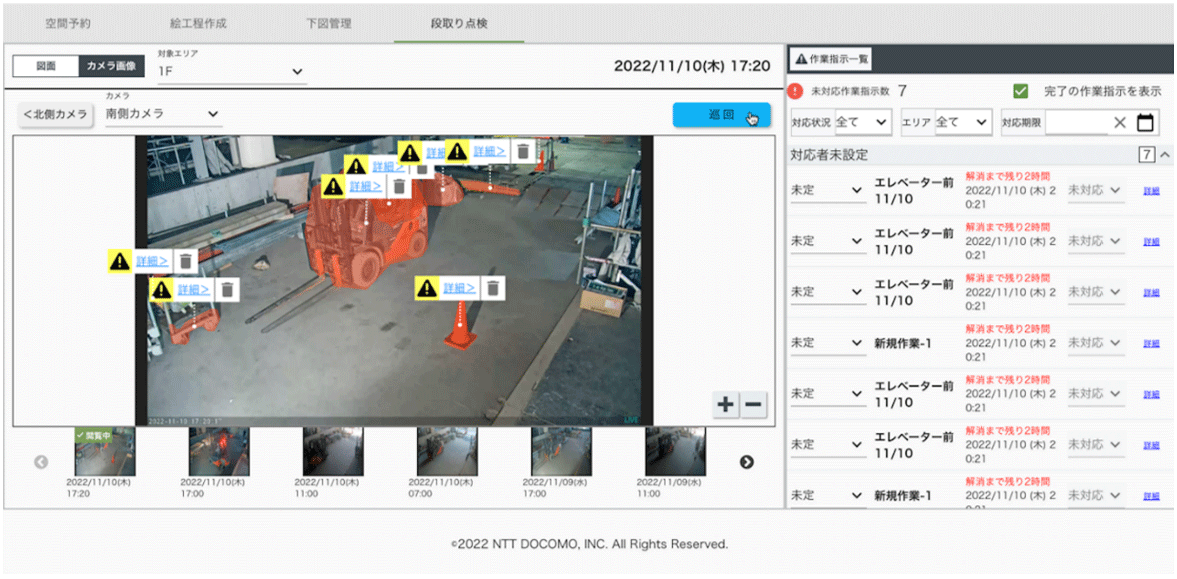Zoom in the camera image with plus
This screenshot has width=1177, height=579.
click(725, 405)
